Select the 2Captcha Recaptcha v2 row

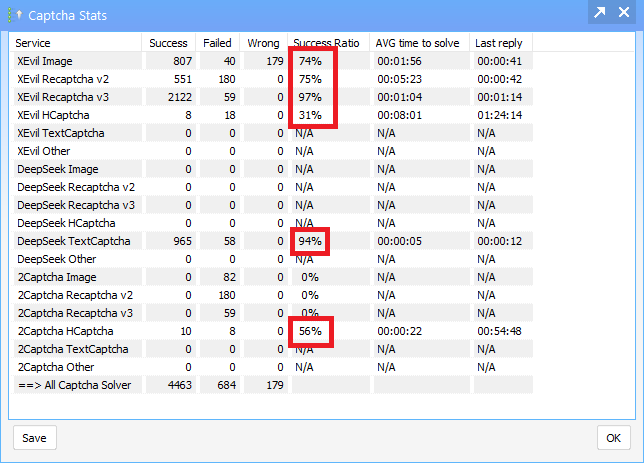273,295
